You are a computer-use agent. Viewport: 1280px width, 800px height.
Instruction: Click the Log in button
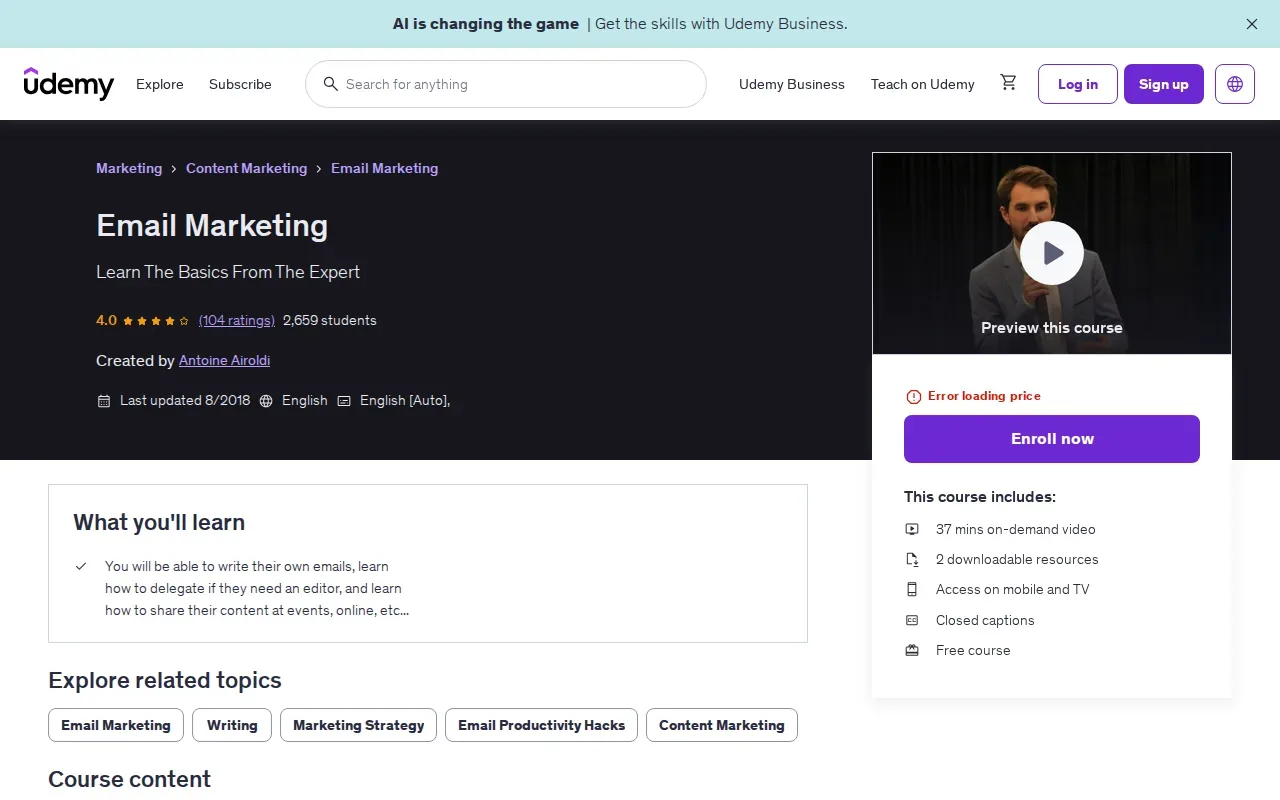pyautogui.click(x=1078, y=84)
